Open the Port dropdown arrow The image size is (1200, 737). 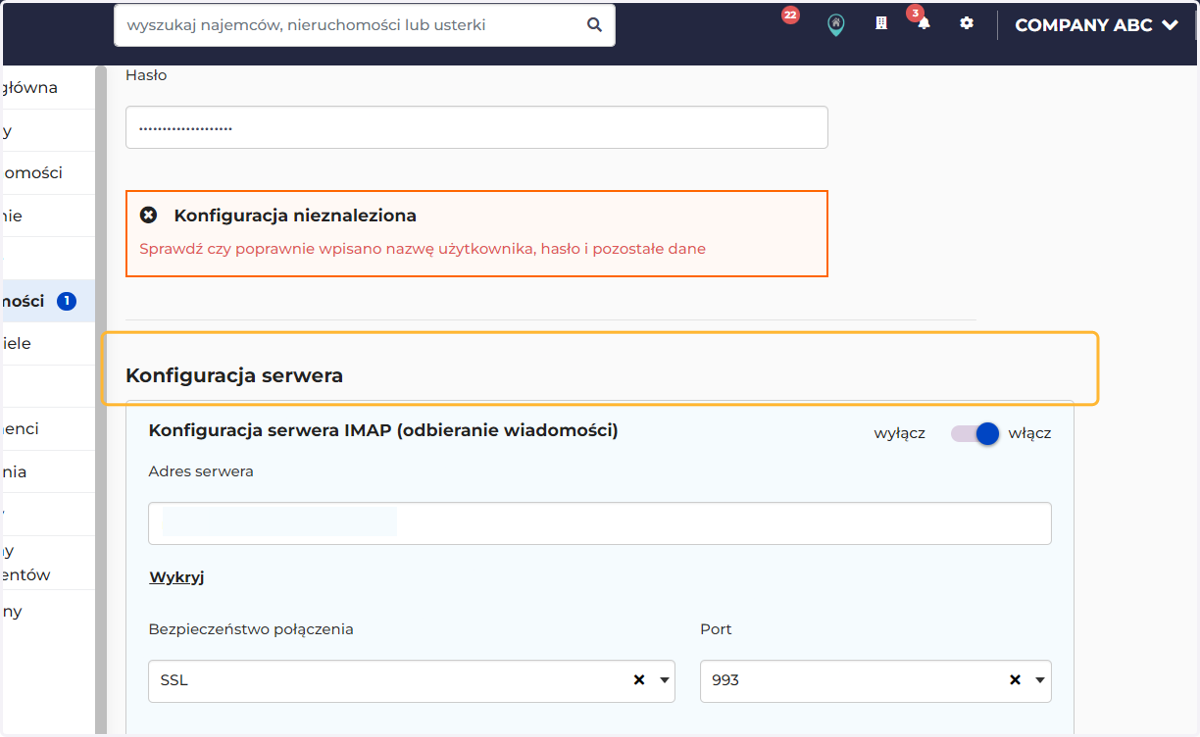tap(1040, 681)
